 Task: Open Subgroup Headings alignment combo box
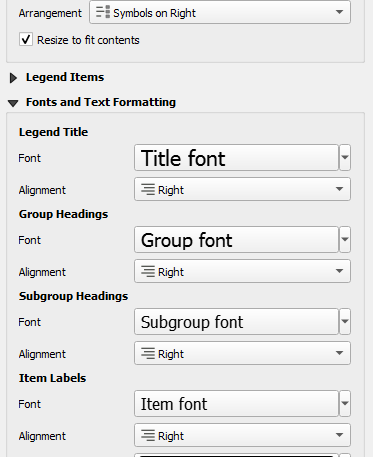242,353
